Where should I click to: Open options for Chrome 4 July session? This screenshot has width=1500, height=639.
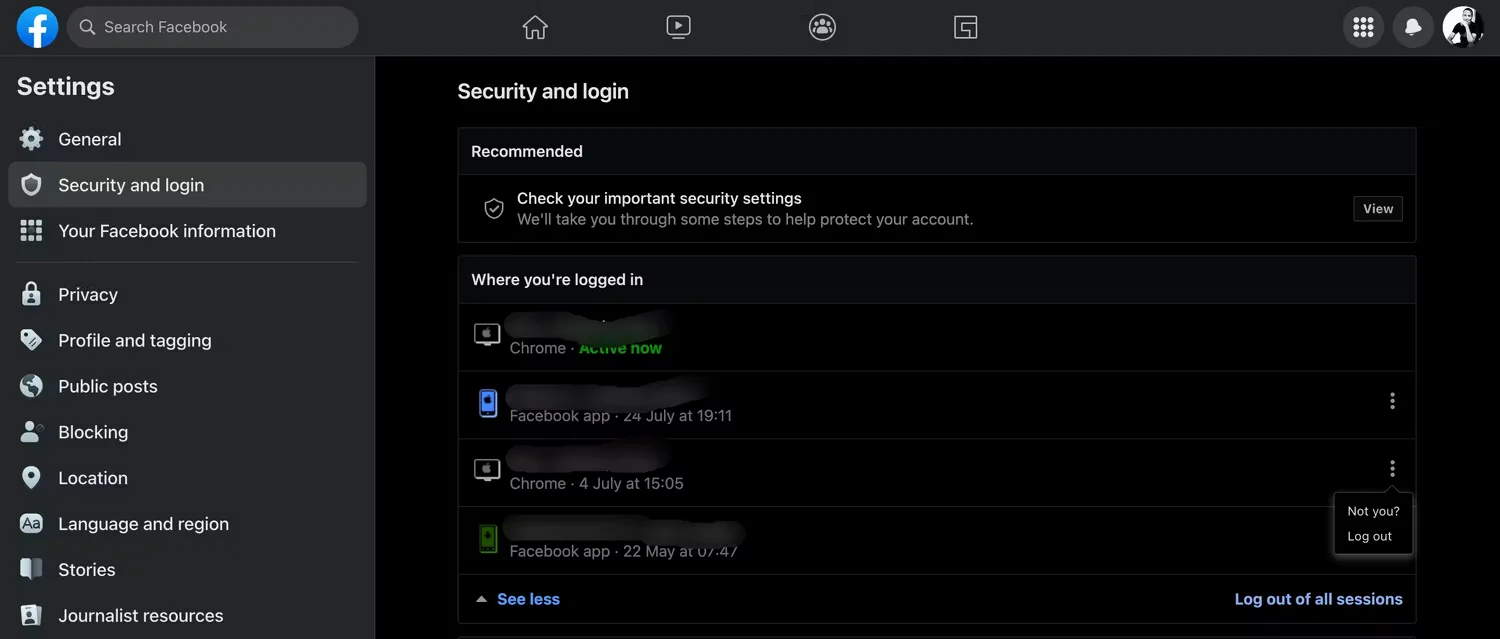coord(1392,469)
